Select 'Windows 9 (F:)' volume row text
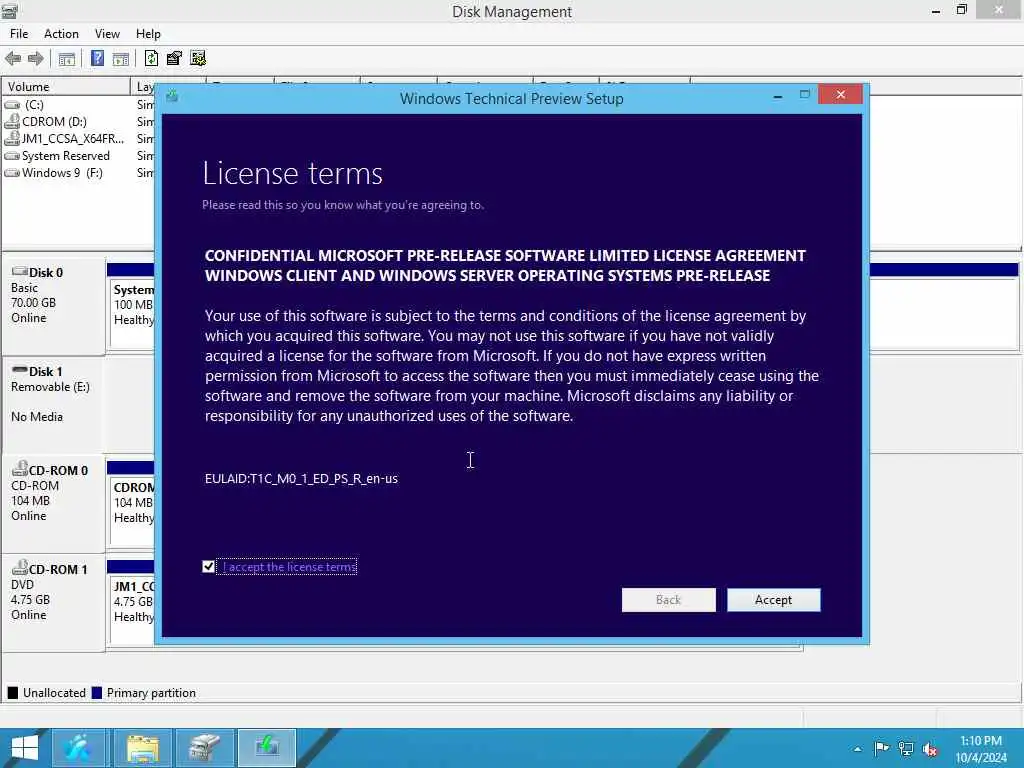1024x768 pixels. click(62, 173)
